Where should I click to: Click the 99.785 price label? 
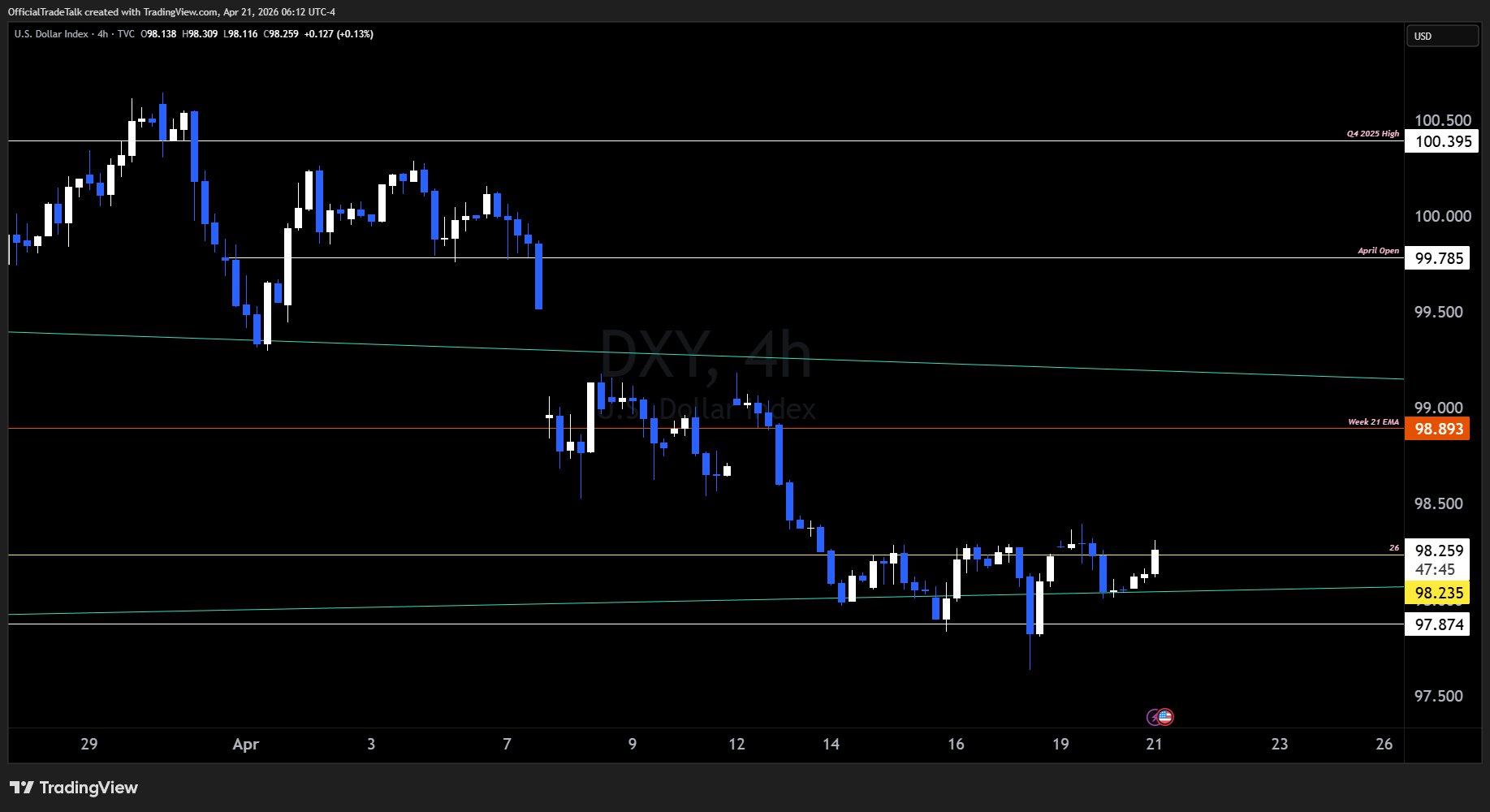pyautogui.click(x=1439, y=258)
